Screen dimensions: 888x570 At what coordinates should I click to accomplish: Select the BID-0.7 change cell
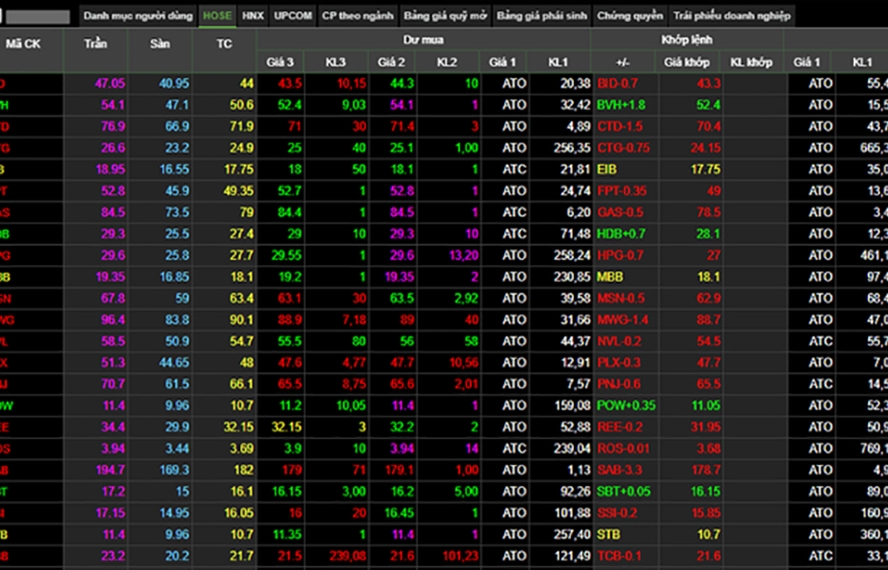tap(617, 83)
